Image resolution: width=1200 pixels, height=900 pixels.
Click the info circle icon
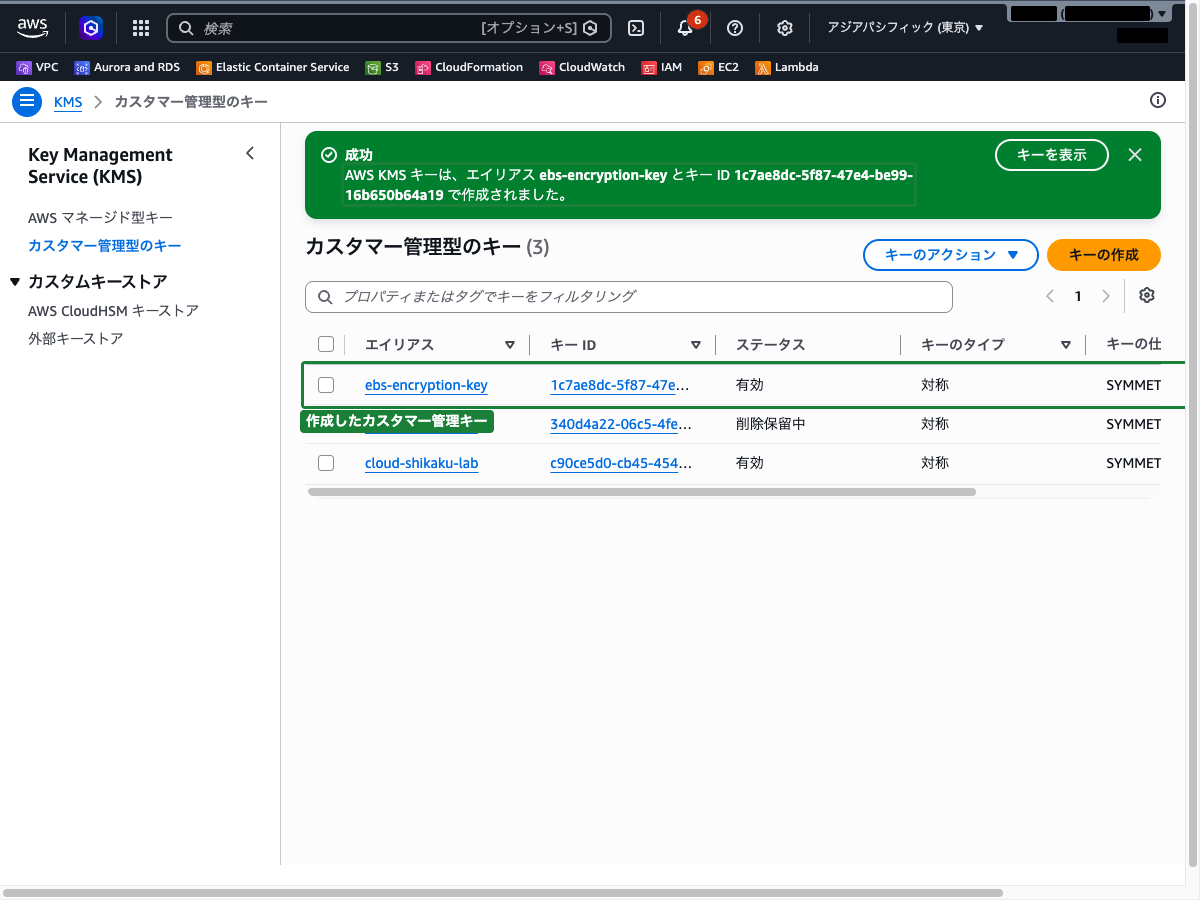coord(1158,100)
